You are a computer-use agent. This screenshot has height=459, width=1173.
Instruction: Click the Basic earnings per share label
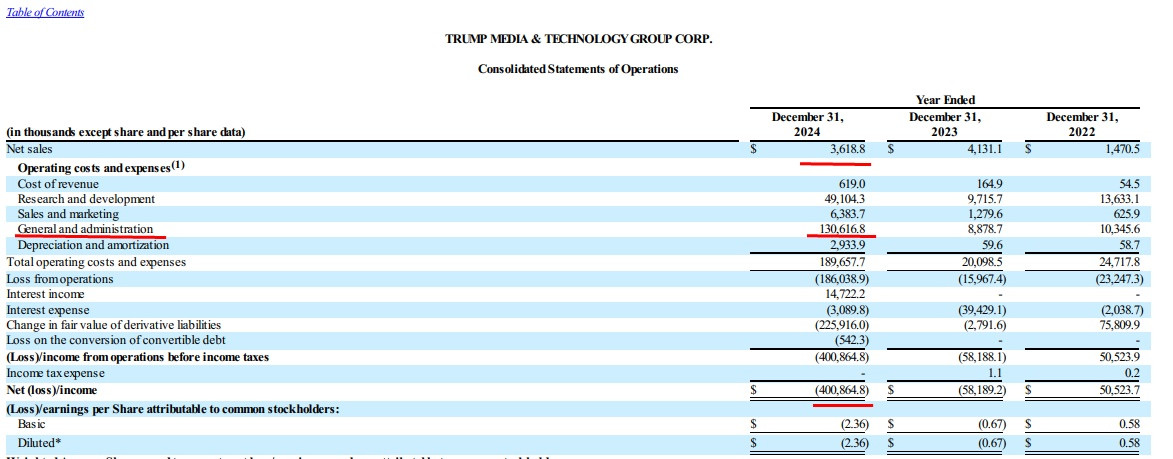(33, 425)
